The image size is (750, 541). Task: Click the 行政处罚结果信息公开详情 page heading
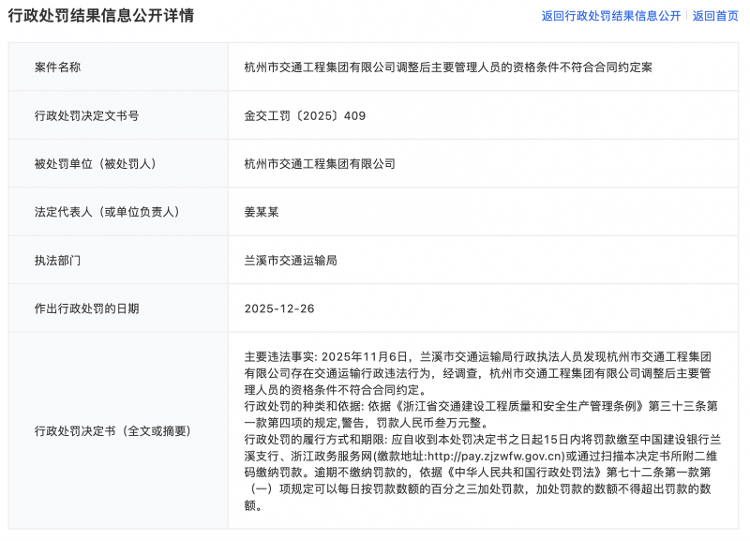[100, 16]
